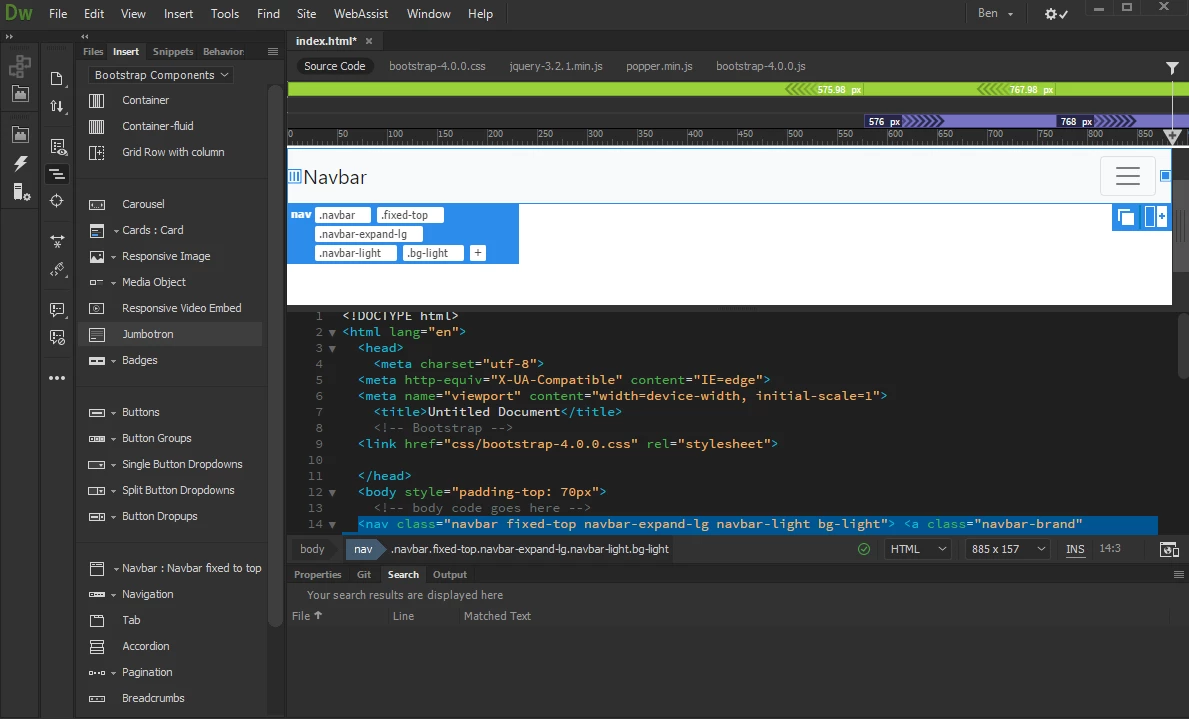1189x719 pixels.
Task: Click the duplicate element icon
Action: 1126,217
